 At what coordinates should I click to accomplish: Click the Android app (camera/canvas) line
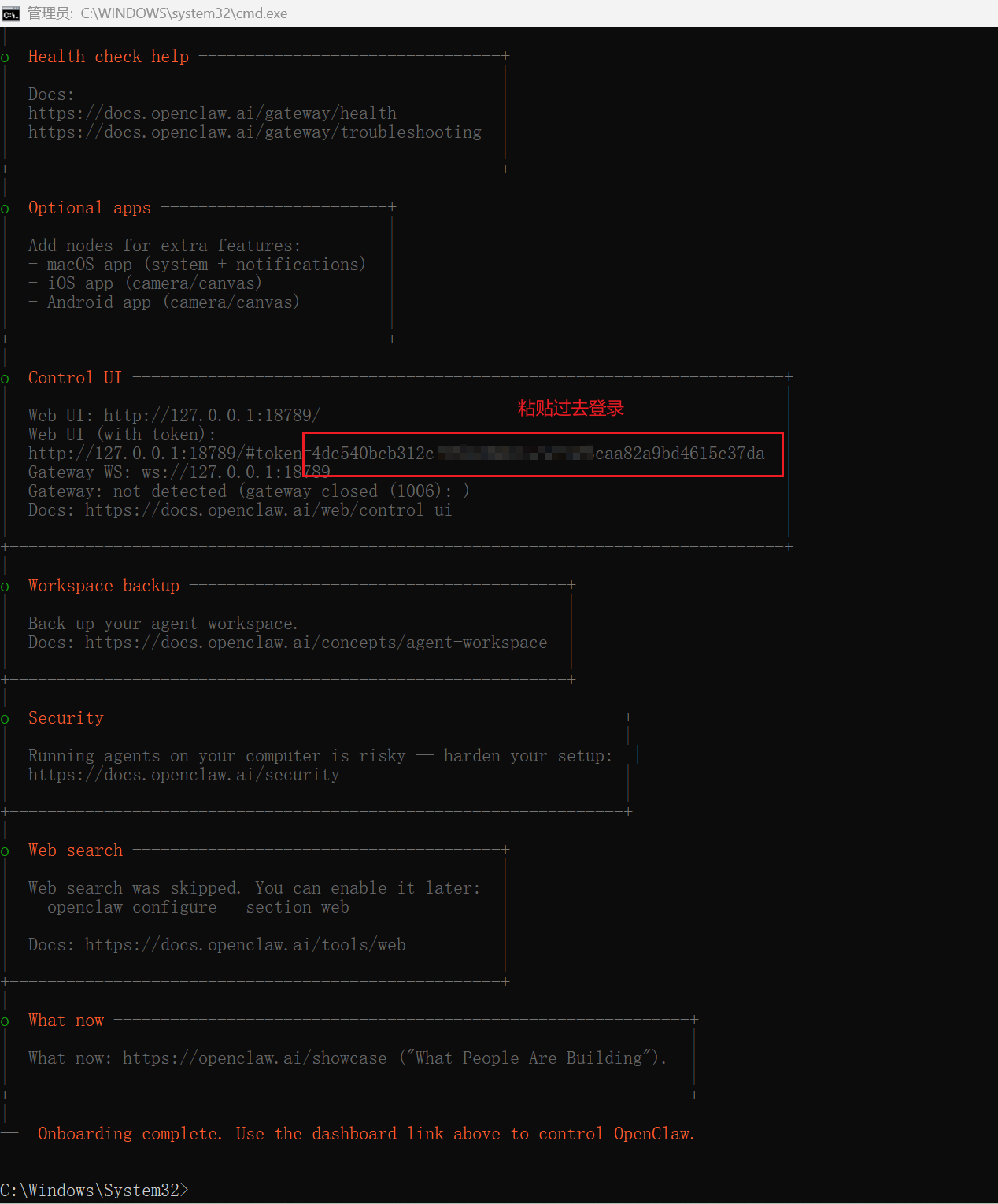click(x=164, y=302)
